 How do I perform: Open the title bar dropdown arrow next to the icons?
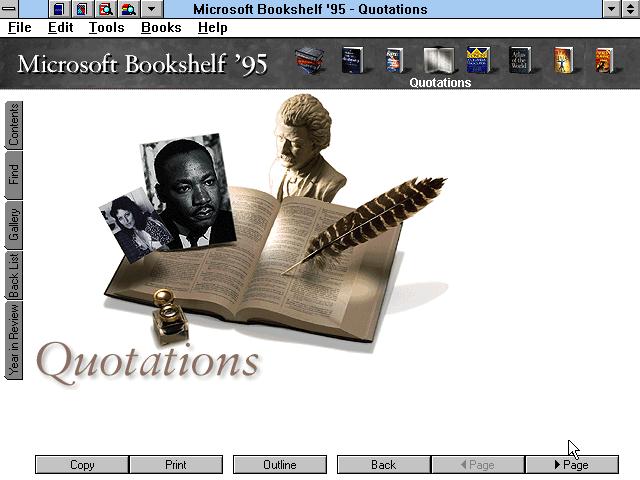[151, 9]
